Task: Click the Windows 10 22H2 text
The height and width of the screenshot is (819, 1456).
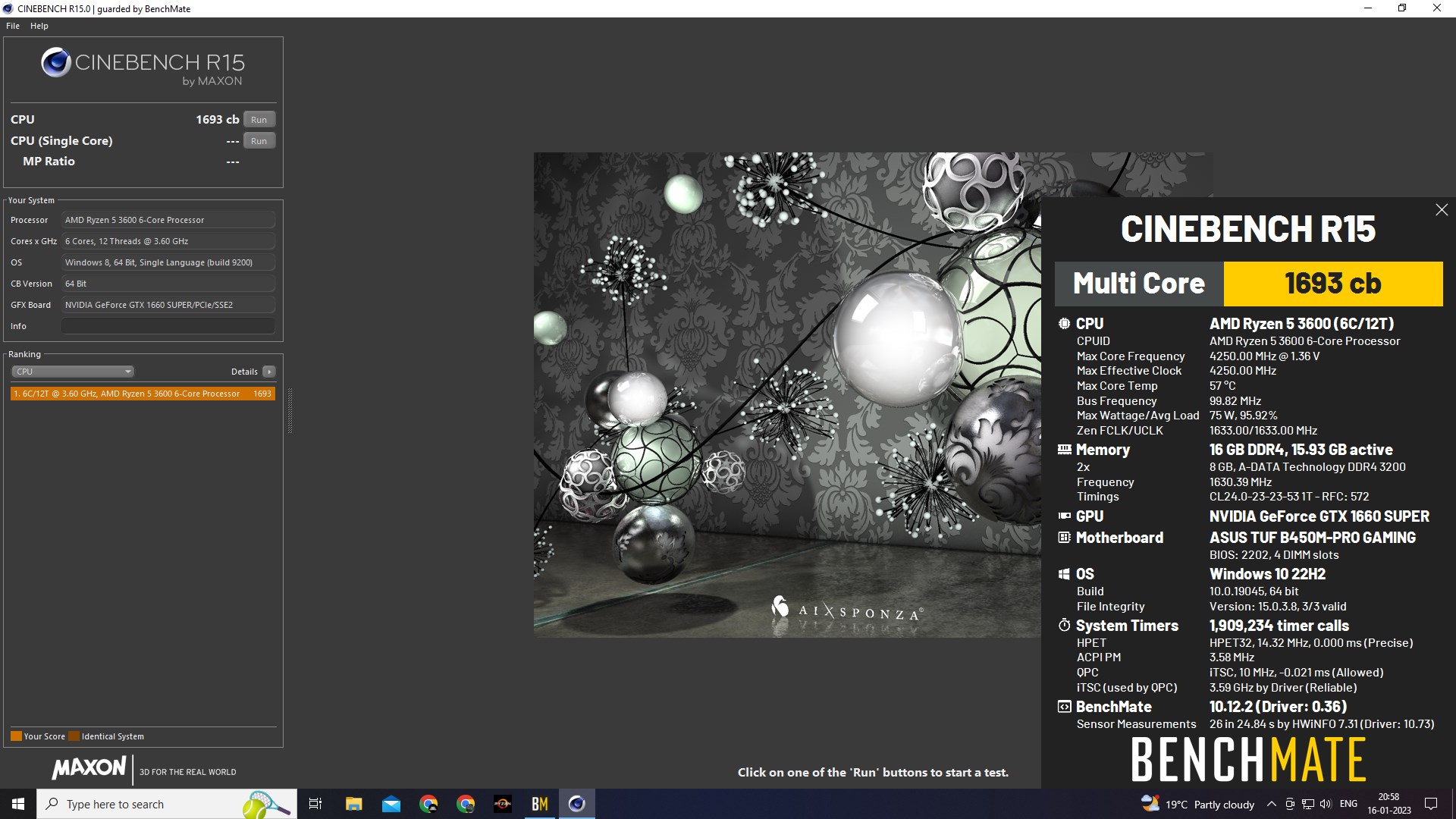Action: click(x=1268, y=574)
